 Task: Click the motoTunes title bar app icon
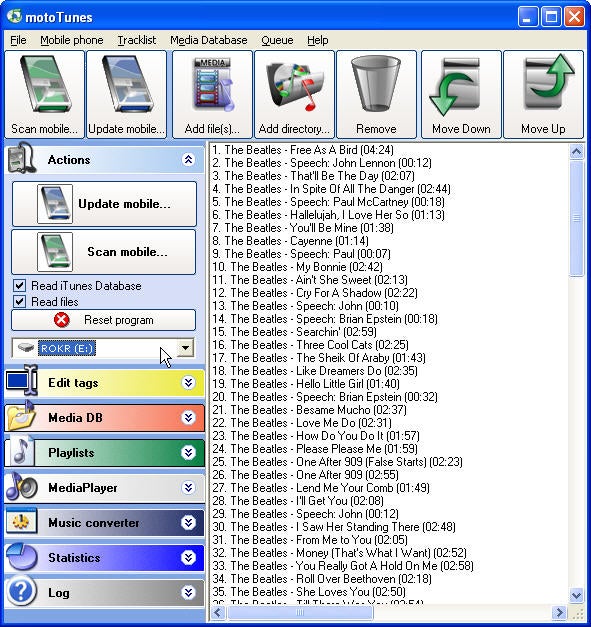pyautogui.click(x=14, y=16)
